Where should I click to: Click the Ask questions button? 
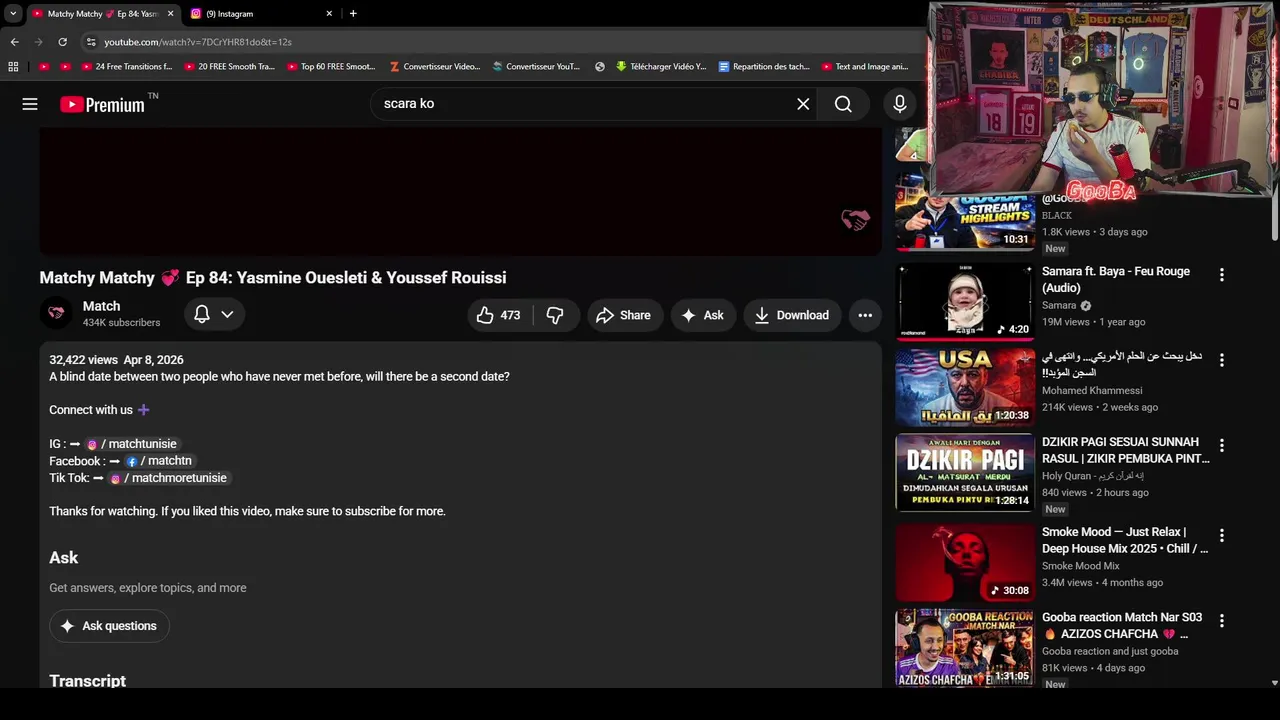coord(109,626)
